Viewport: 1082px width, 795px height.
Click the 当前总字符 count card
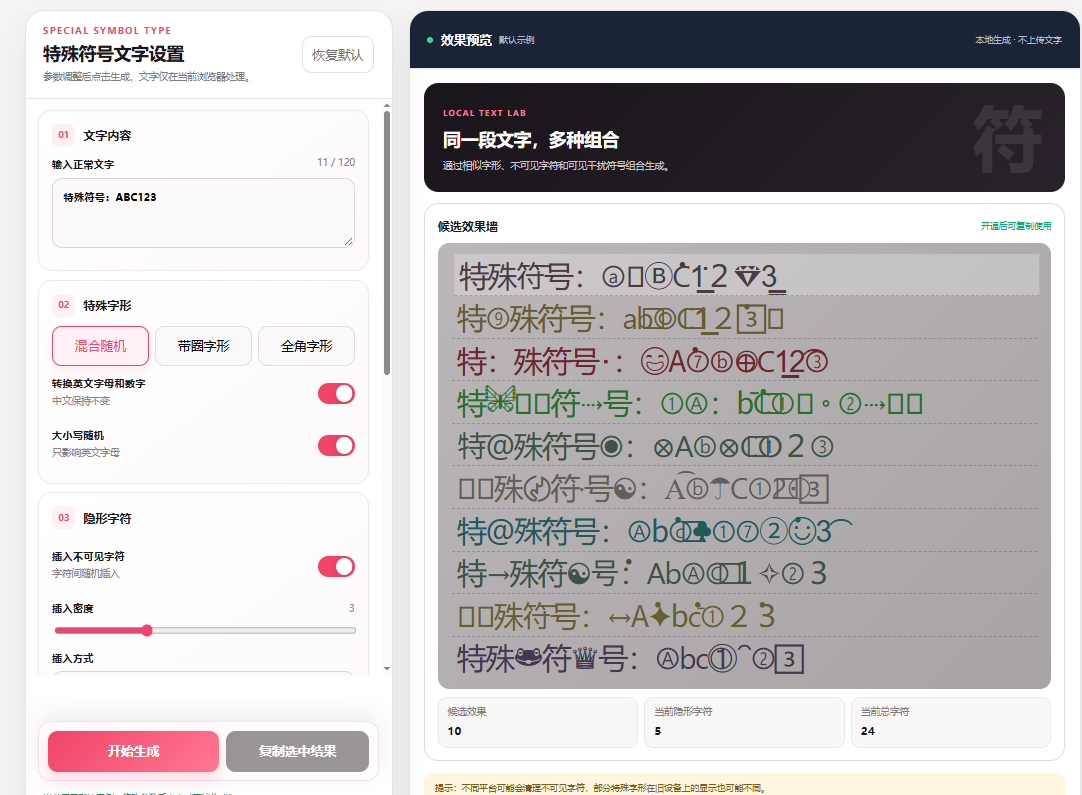click(x=951, y=722)
